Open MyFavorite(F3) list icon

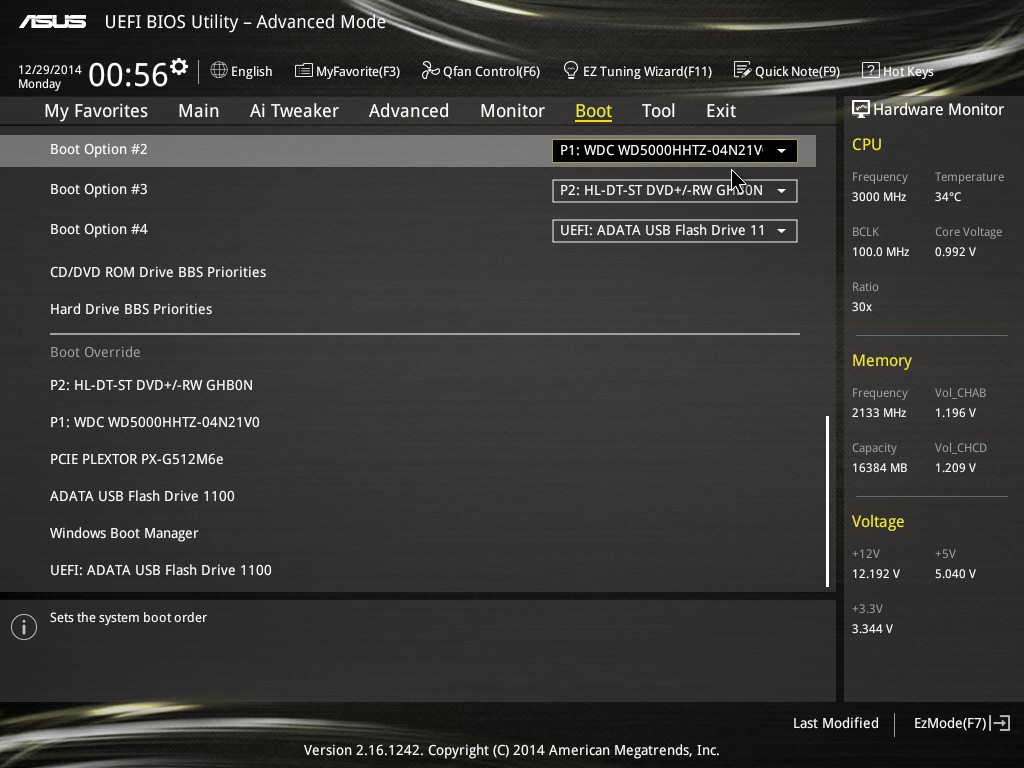(303, 71)
